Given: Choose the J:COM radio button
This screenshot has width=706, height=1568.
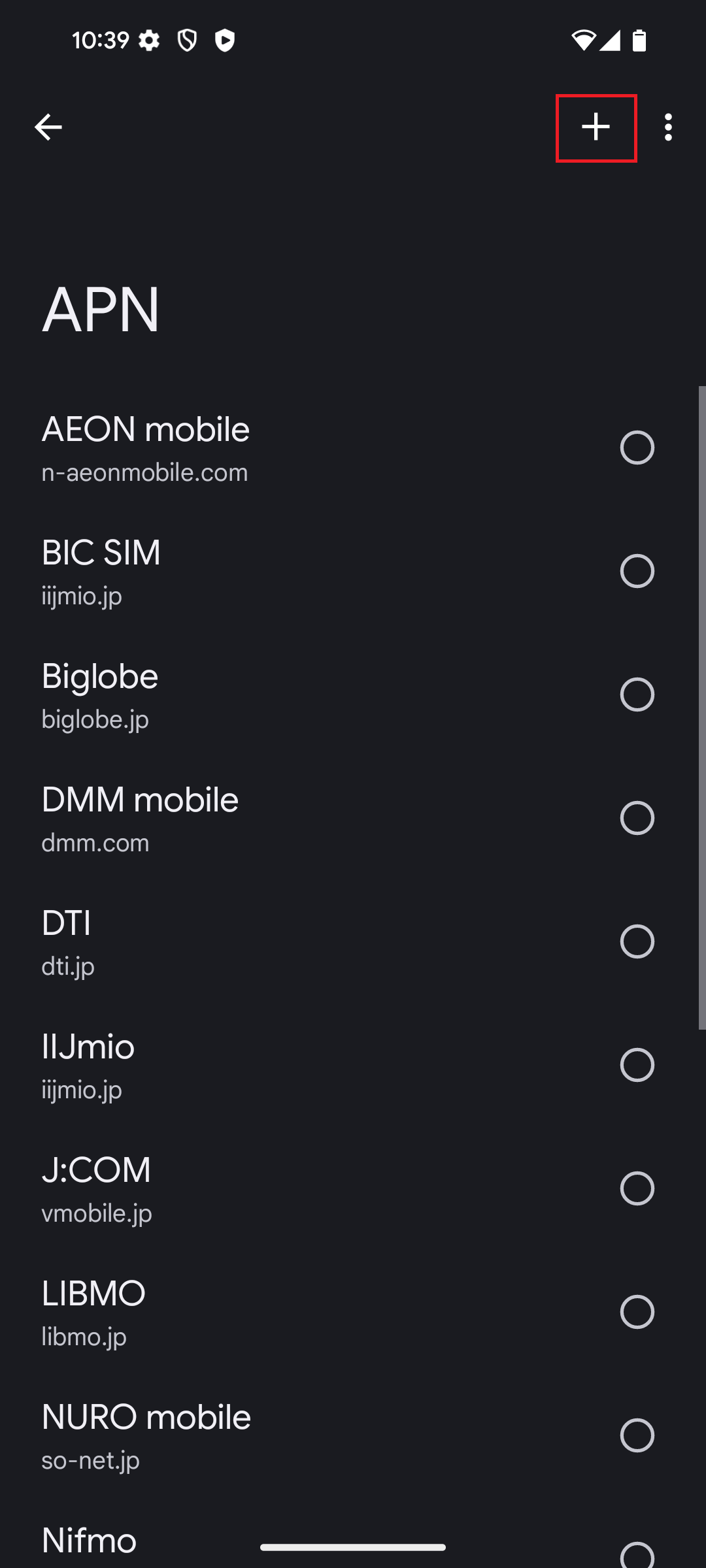Looking at the screenshot, I should (x=637, y=1188).
